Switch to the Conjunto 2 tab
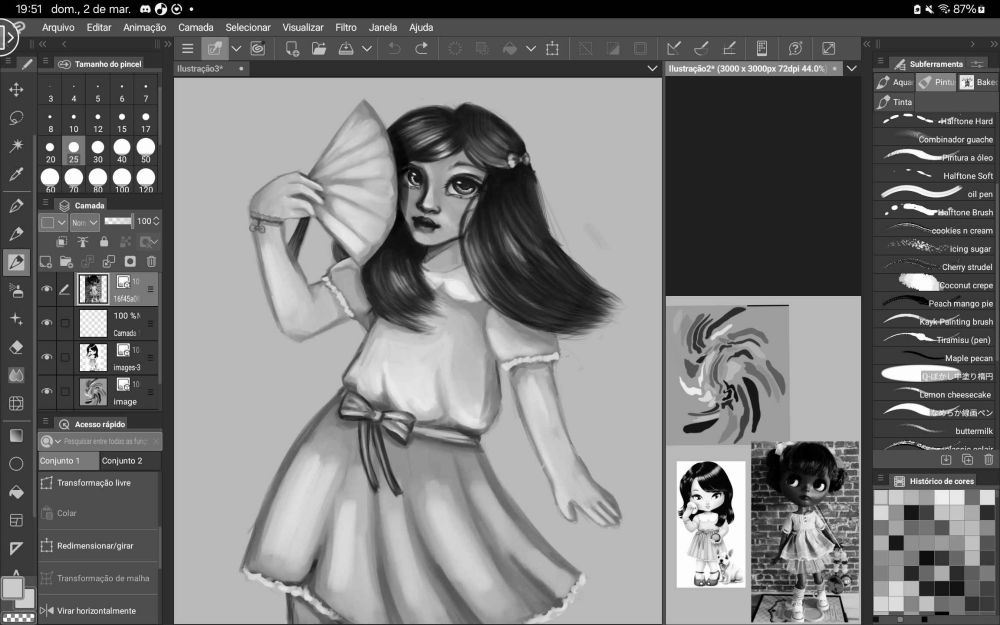Image resolution: width=1000 pixels, height=625 pixels. 122,461
